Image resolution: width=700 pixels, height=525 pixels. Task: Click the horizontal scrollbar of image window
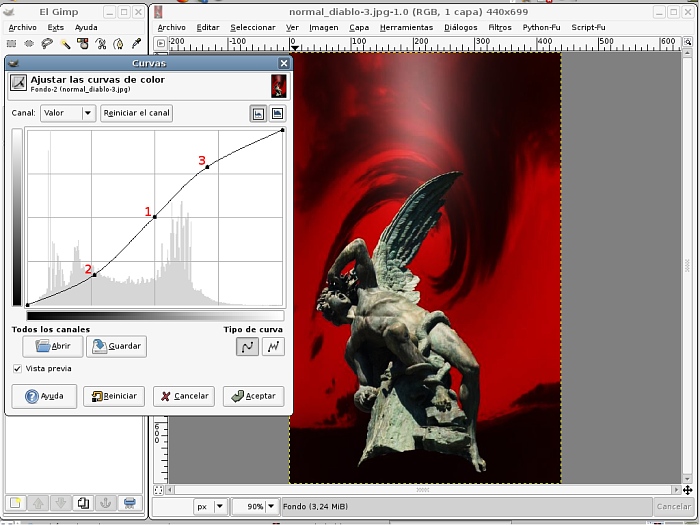point(422,490)
